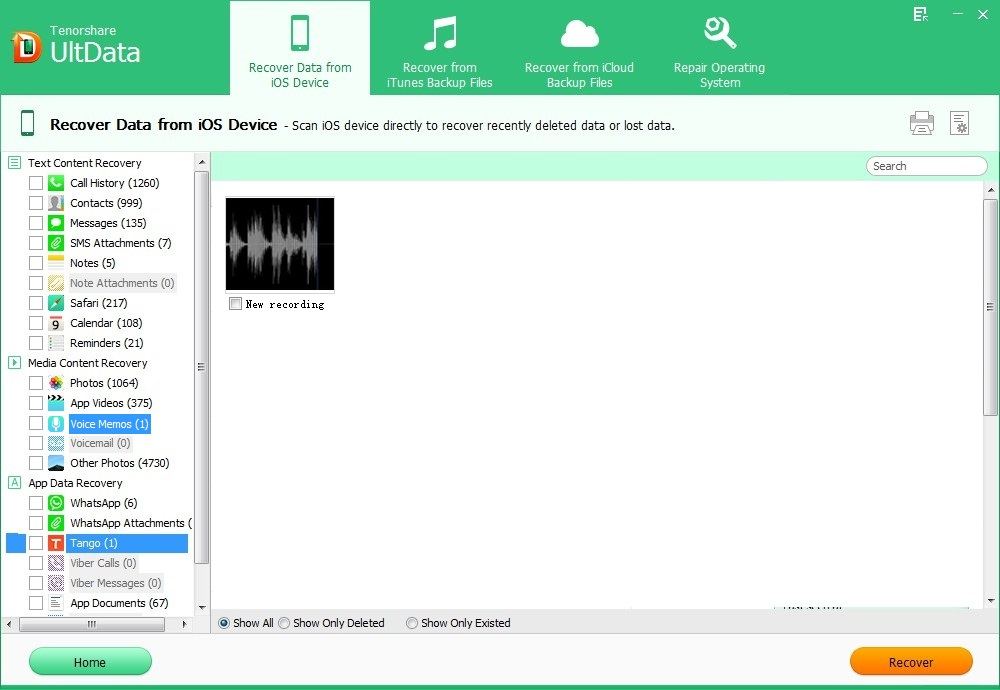This screenshot has height=690, width=1000.
Task: Collapse the Media Content Recovery group
Action: [x=14, y=362]
